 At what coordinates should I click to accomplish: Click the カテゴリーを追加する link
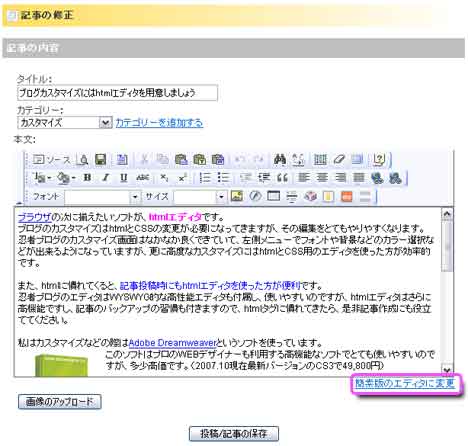(x=159, y=123)
